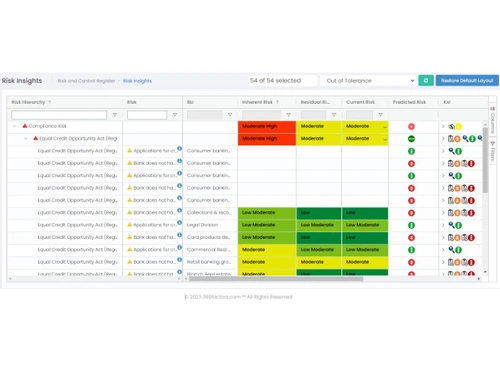Click the Risk Hierarchy filter text box
Image resolution: width=500 pixels, height=375 pixels.
59,115
